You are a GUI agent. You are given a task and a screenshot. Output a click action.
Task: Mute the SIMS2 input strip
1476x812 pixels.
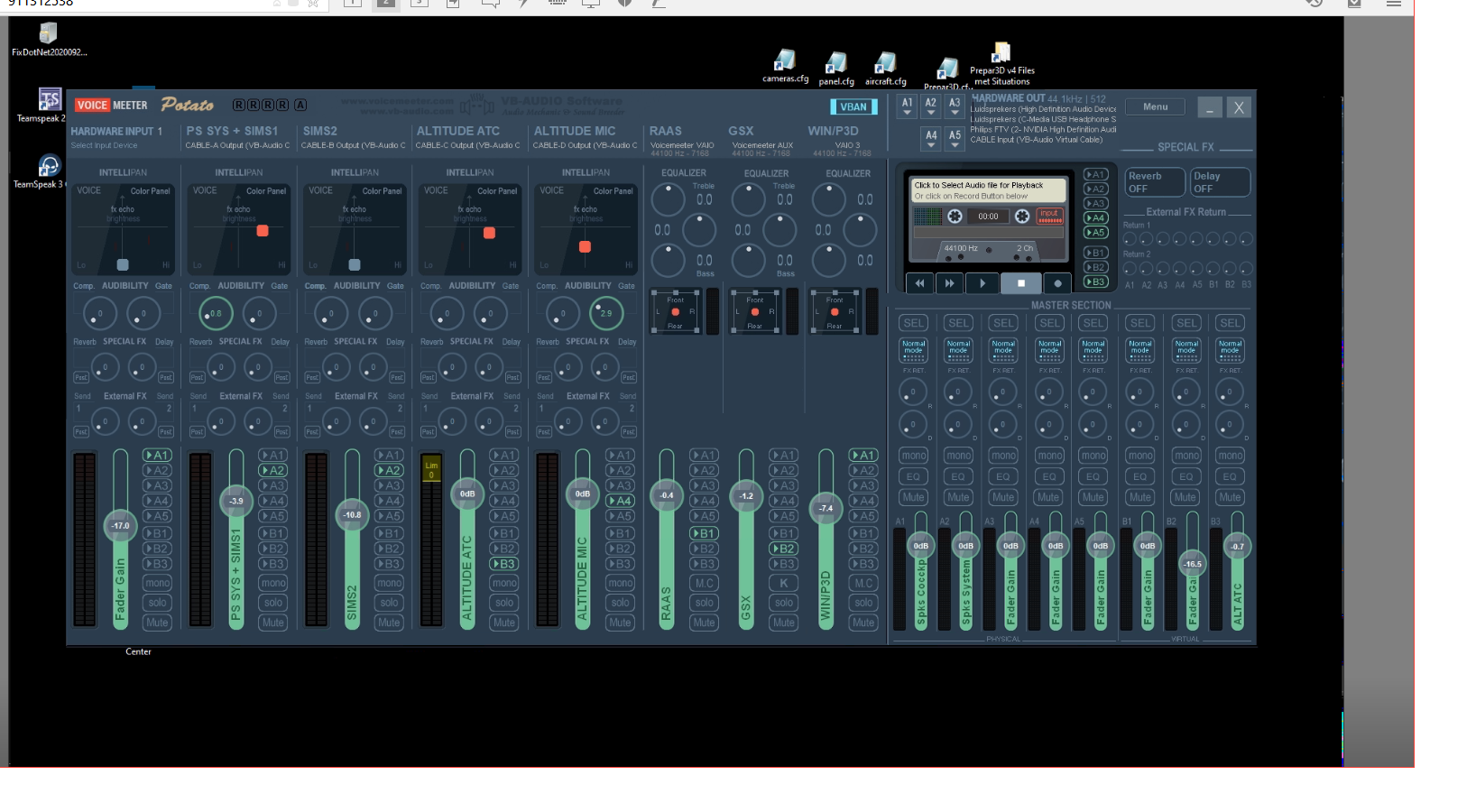pyautogui.click(x=389, y=623)
